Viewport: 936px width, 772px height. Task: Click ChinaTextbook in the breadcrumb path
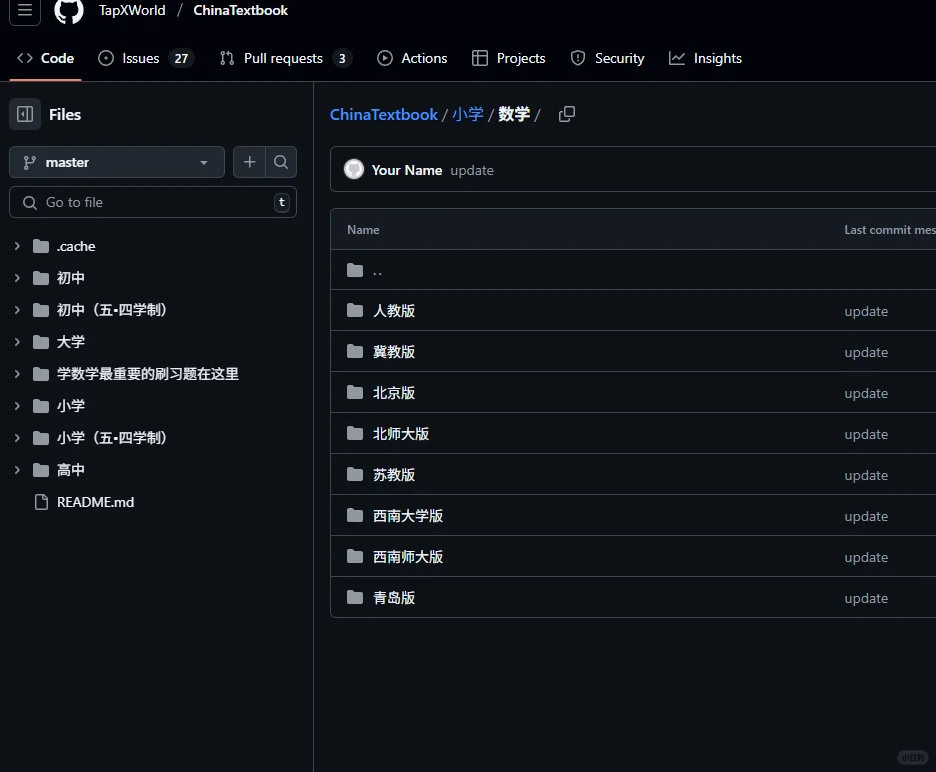384,114
